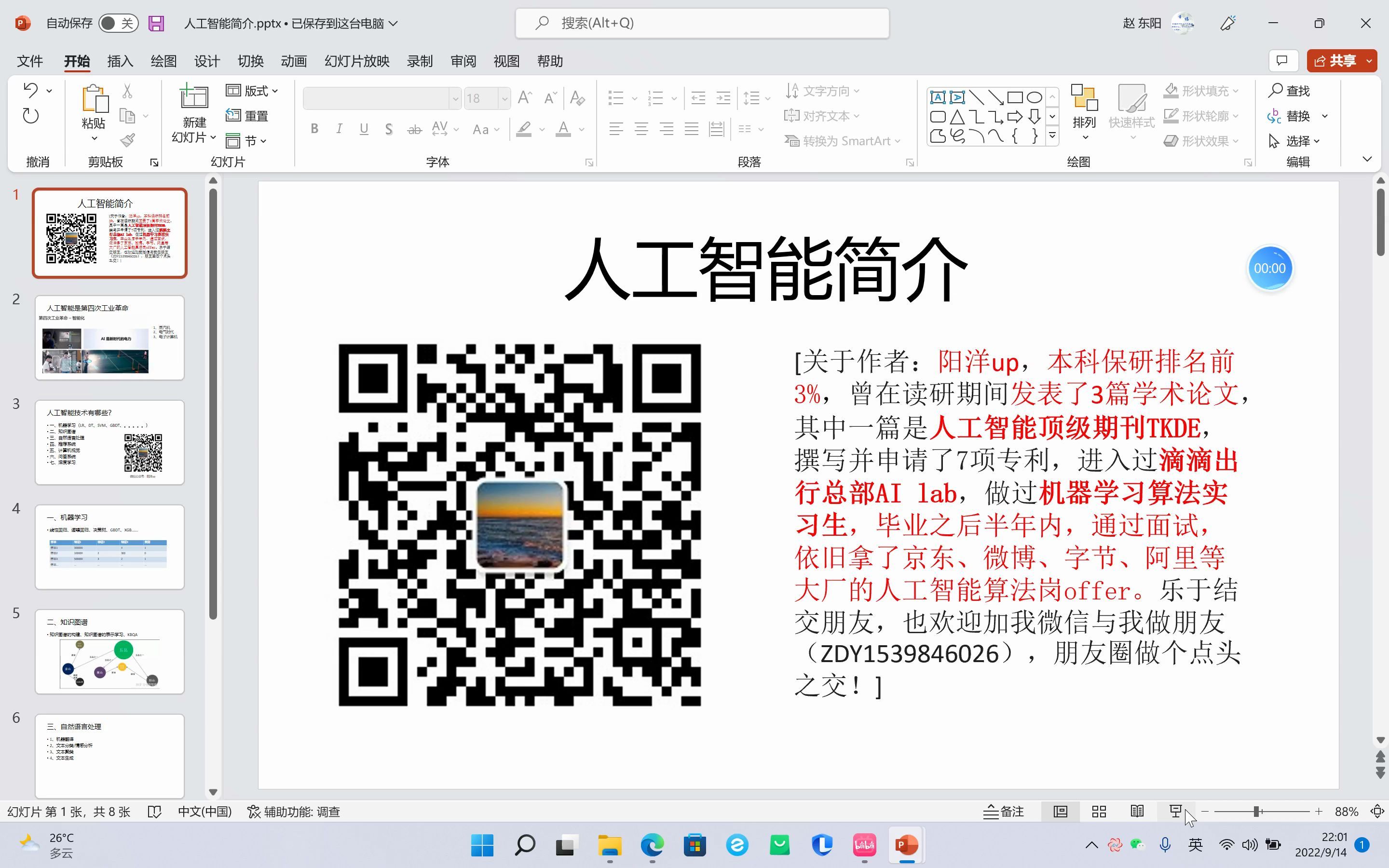Open the Comments pane icon
The width and height of the screenshot is (1389, 868).
tap(1282, 60)
